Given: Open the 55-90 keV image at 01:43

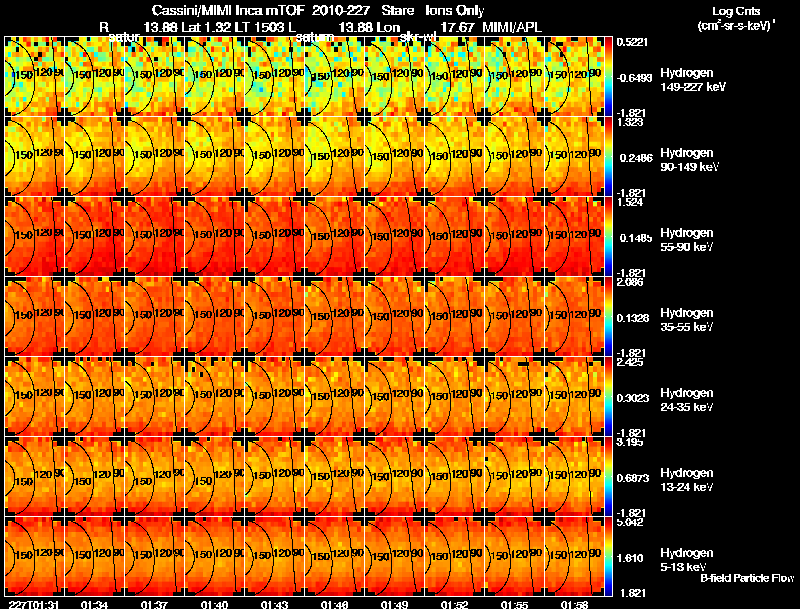Looking at the screenshot, I should click(x=274, y=237).
